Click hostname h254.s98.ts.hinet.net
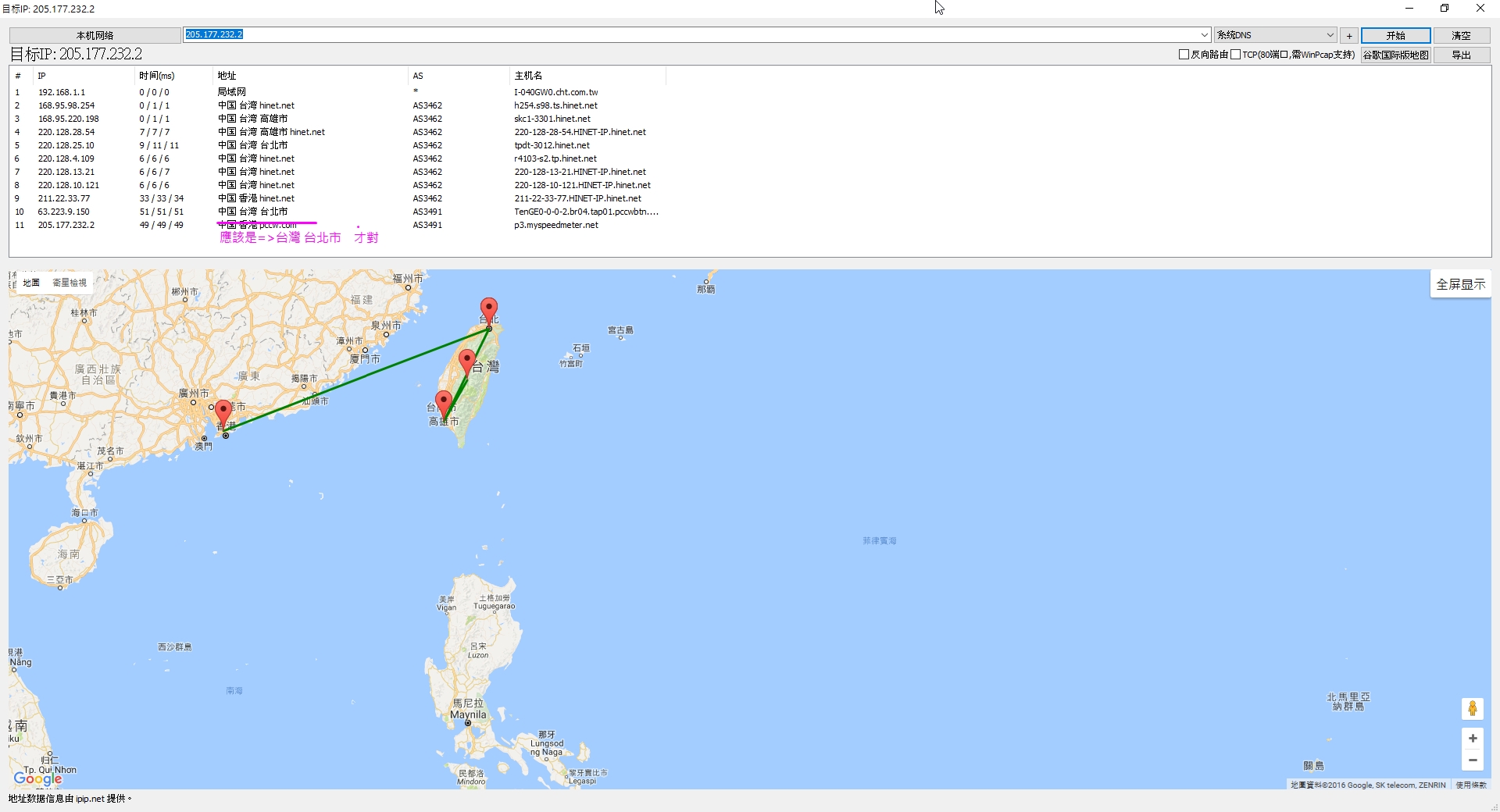 coord(555,105)
